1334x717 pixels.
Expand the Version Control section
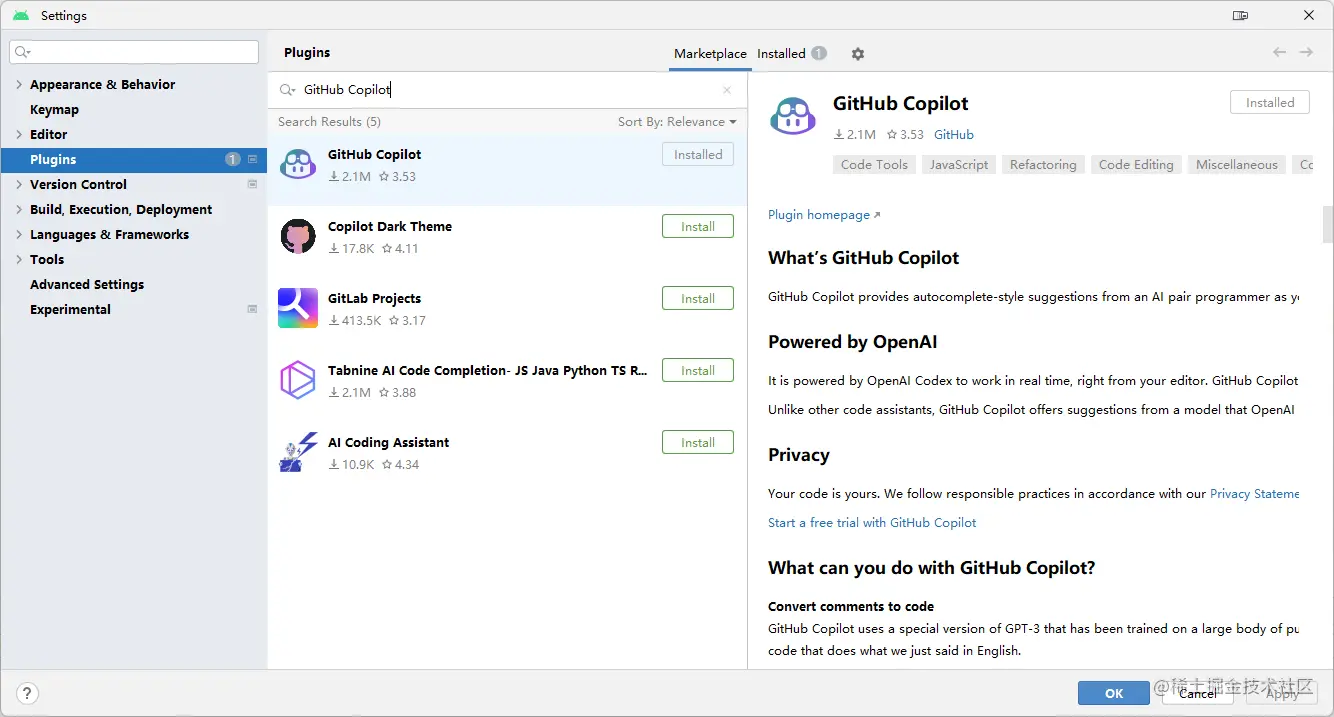pos(19,185)
